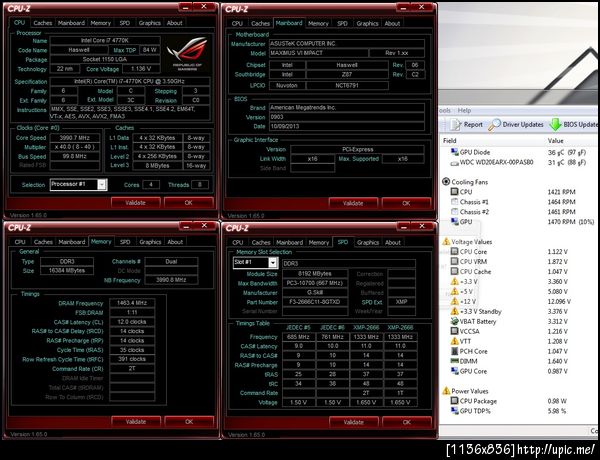Open Graphics tab in top-left CPU-Z window
Image resolution: width=600 pixels, height=460 pixels.
tap(150, 23)
